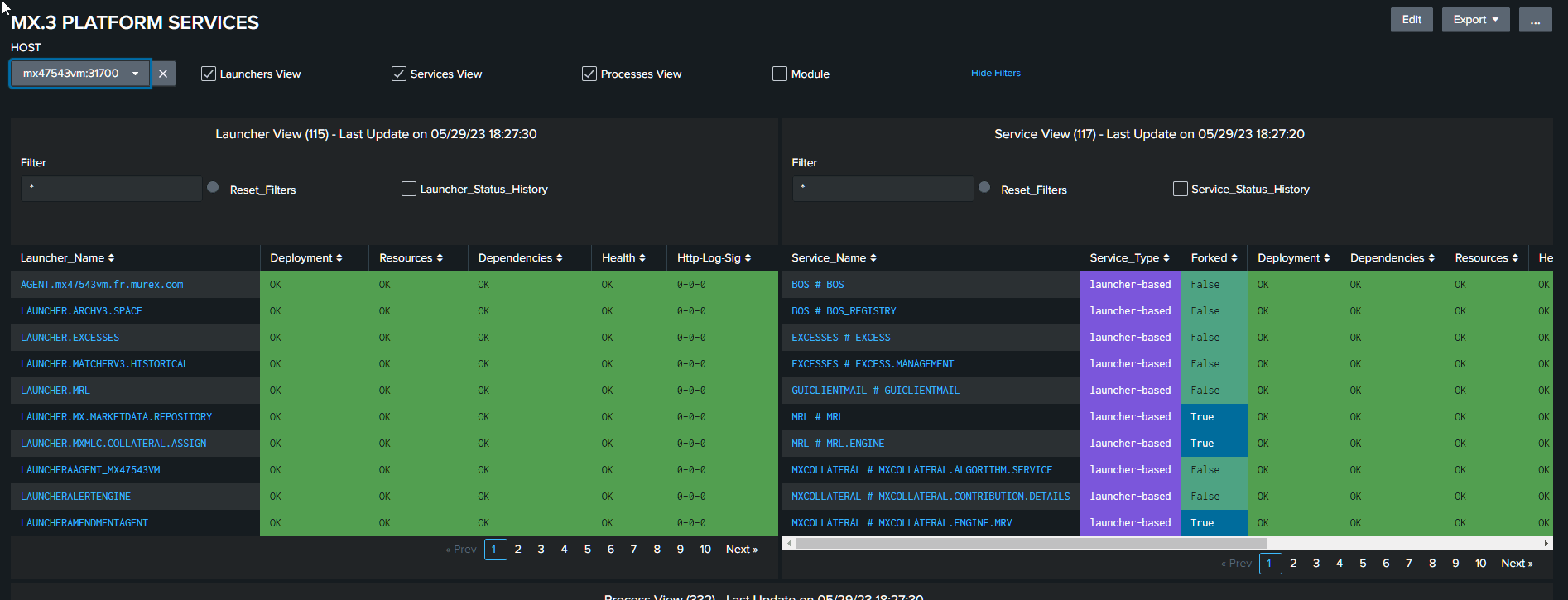Sort Service View by Resources column

tap(1487, 257)
